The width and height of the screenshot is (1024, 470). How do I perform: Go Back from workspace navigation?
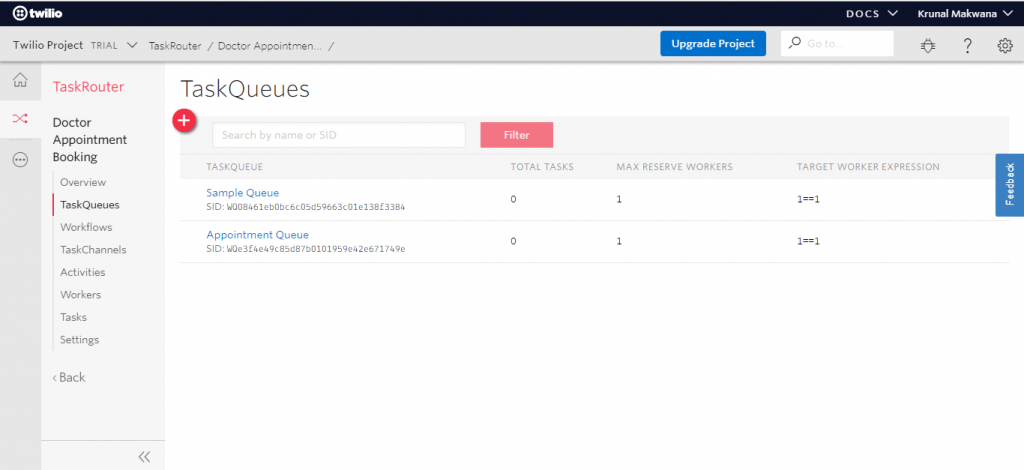click(x=69, y=377)
